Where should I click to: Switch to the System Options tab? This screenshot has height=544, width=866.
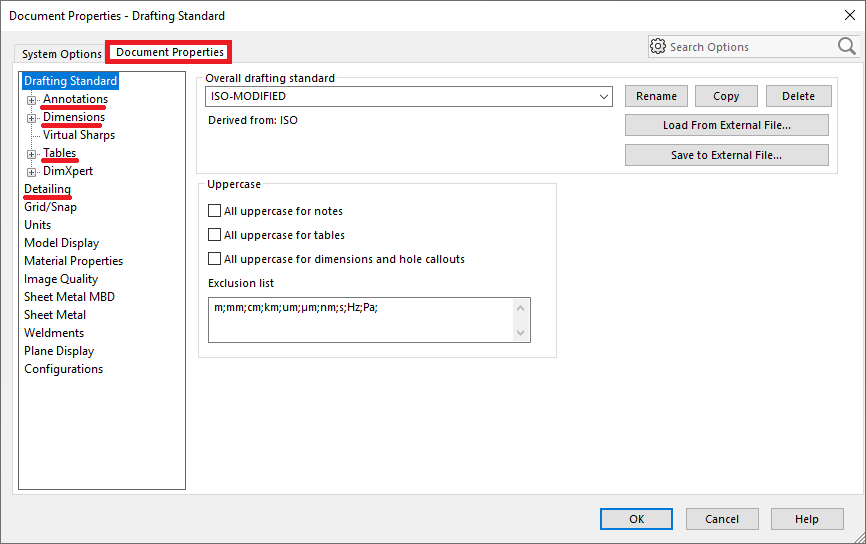(62, 54)
